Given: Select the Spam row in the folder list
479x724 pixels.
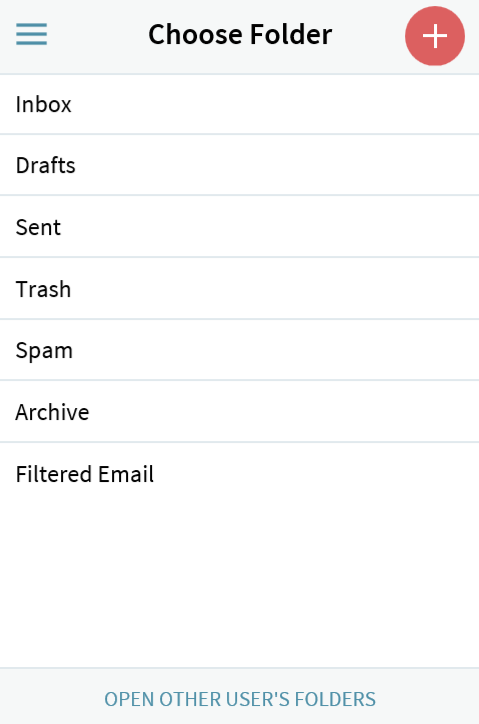Looking at the screenshot, I should pyautogui.click(x=239, y=350).
